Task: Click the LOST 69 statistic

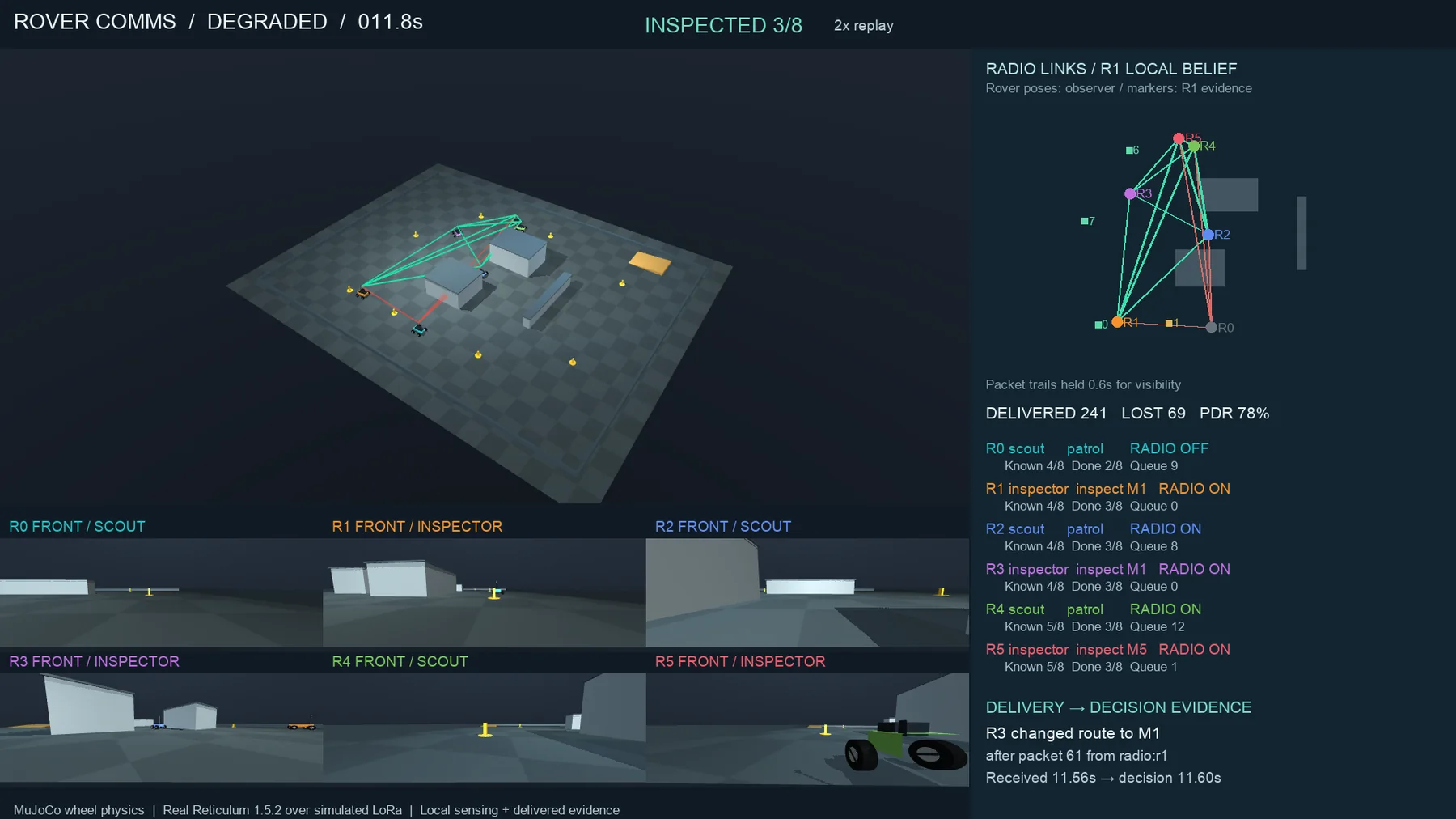Action: (x=1153, y=414)
